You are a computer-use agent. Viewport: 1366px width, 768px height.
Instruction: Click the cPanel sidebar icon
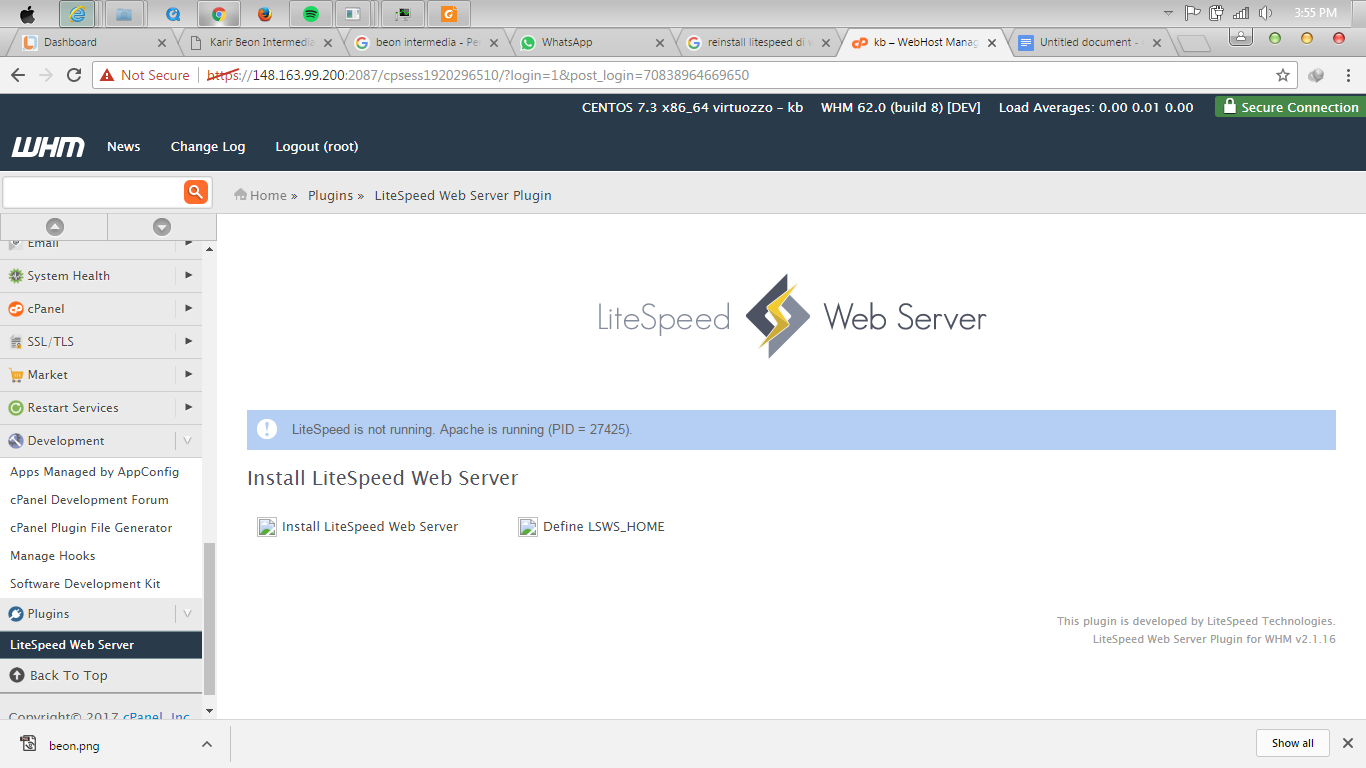pos(16,309)
